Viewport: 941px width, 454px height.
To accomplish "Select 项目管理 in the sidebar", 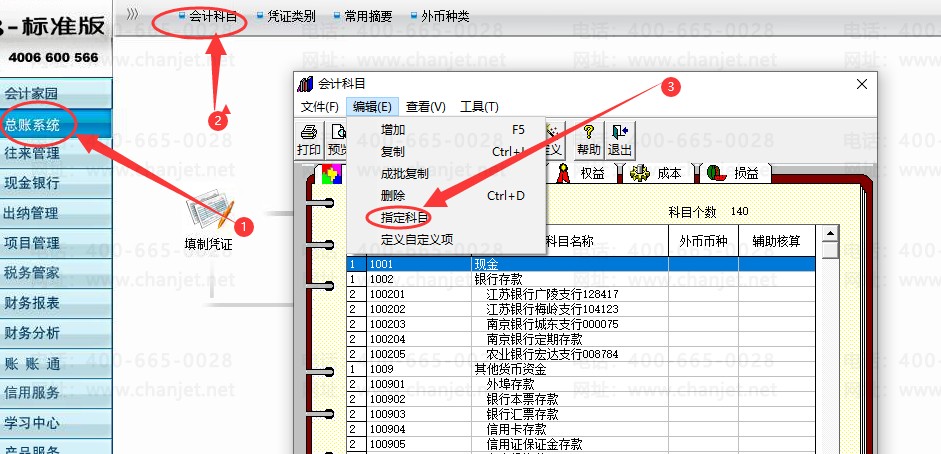I will coord(56,243).
